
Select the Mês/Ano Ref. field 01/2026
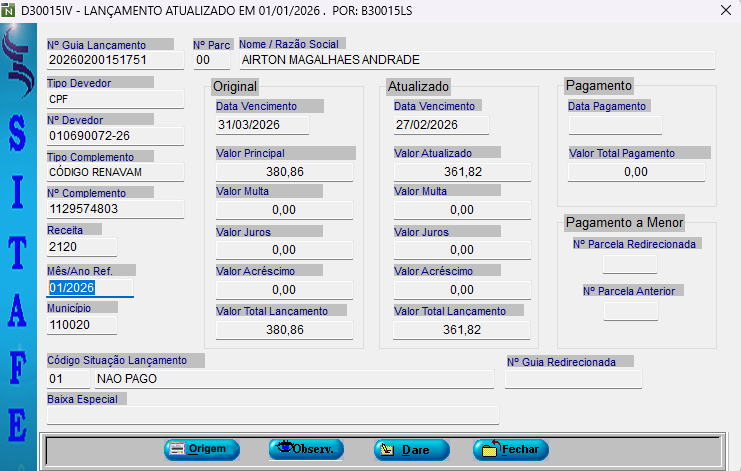coord(89,288)
